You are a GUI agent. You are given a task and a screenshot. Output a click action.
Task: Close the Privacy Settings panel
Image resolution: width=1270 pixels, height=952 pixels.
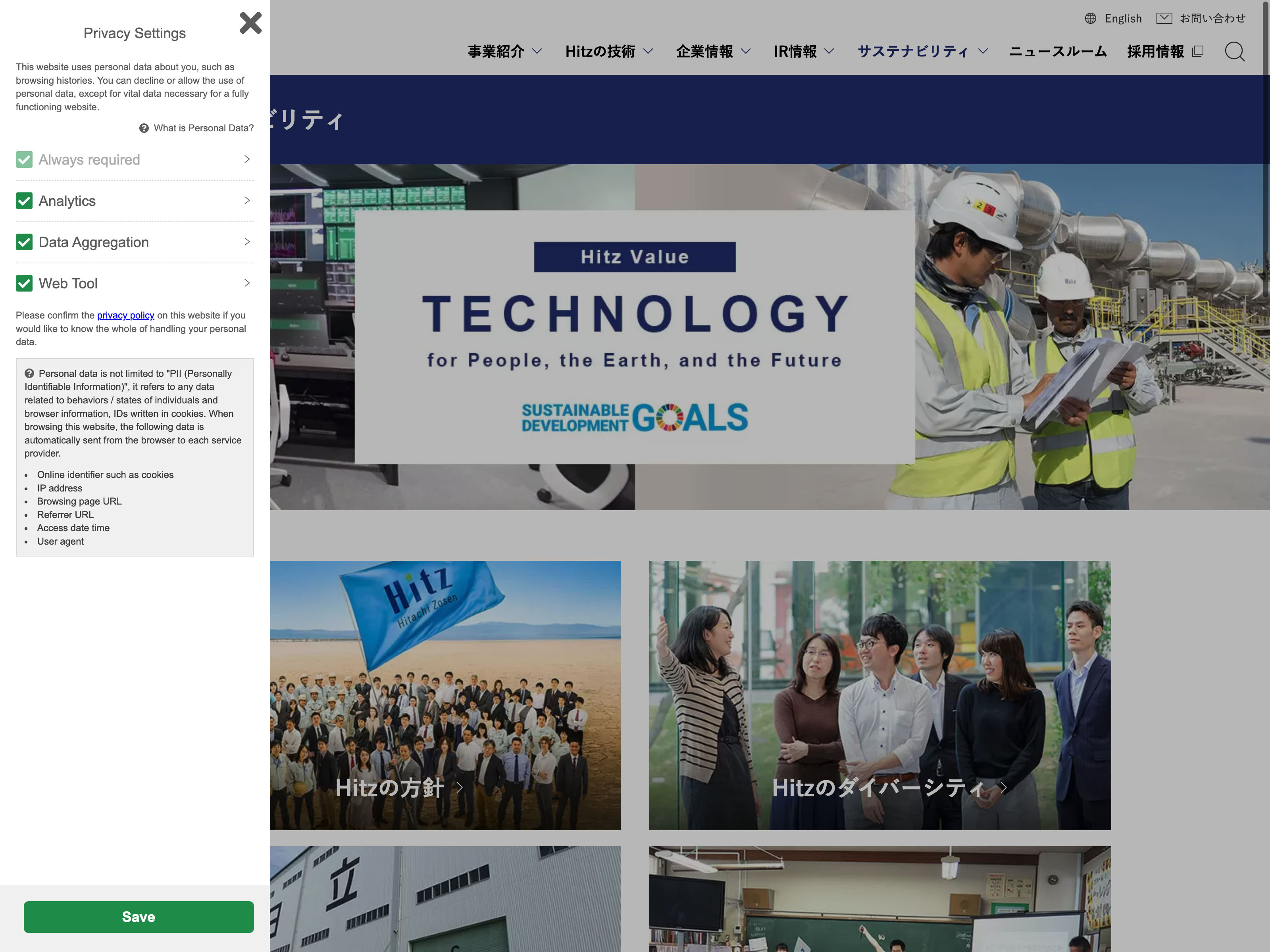pos(250,23)
